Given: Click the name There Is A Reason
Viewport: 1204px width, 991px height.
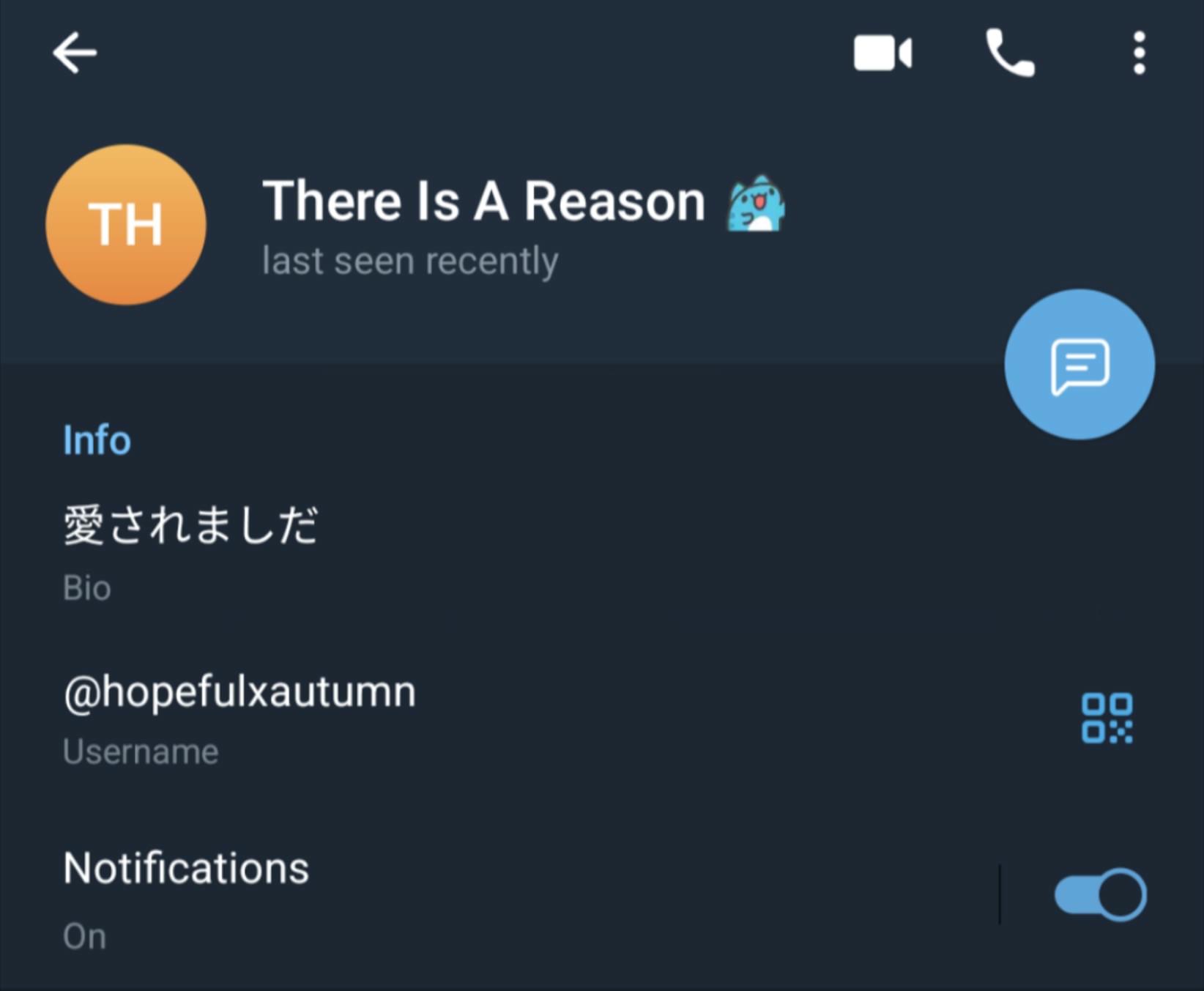Looking at the screenshot, I should 483,201.
